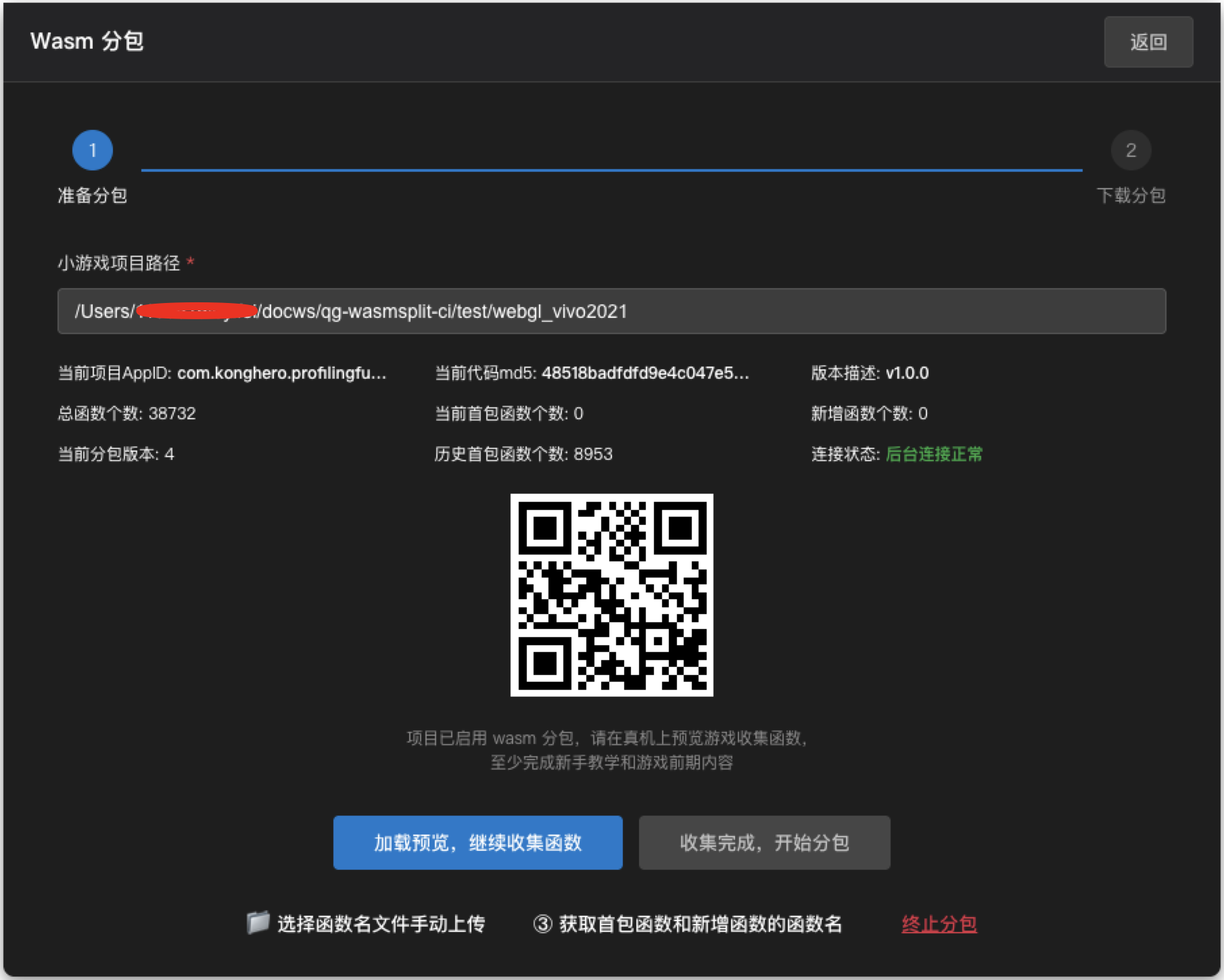Click the red 终止分包 link
Image resolution: width=1224 pixels, height=980 pixels.
(x=939, y=924)
